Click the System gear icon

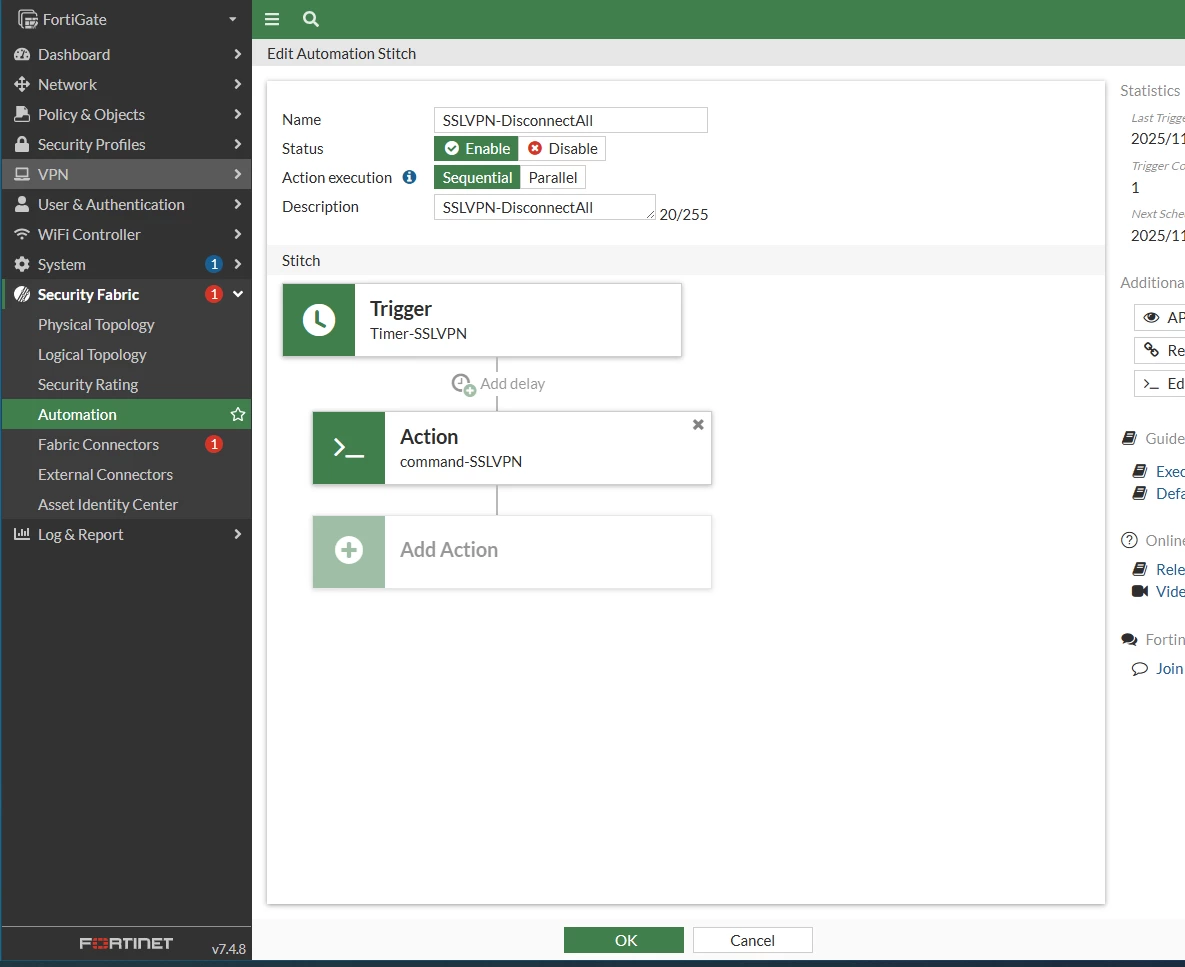[x=22, y=264]
